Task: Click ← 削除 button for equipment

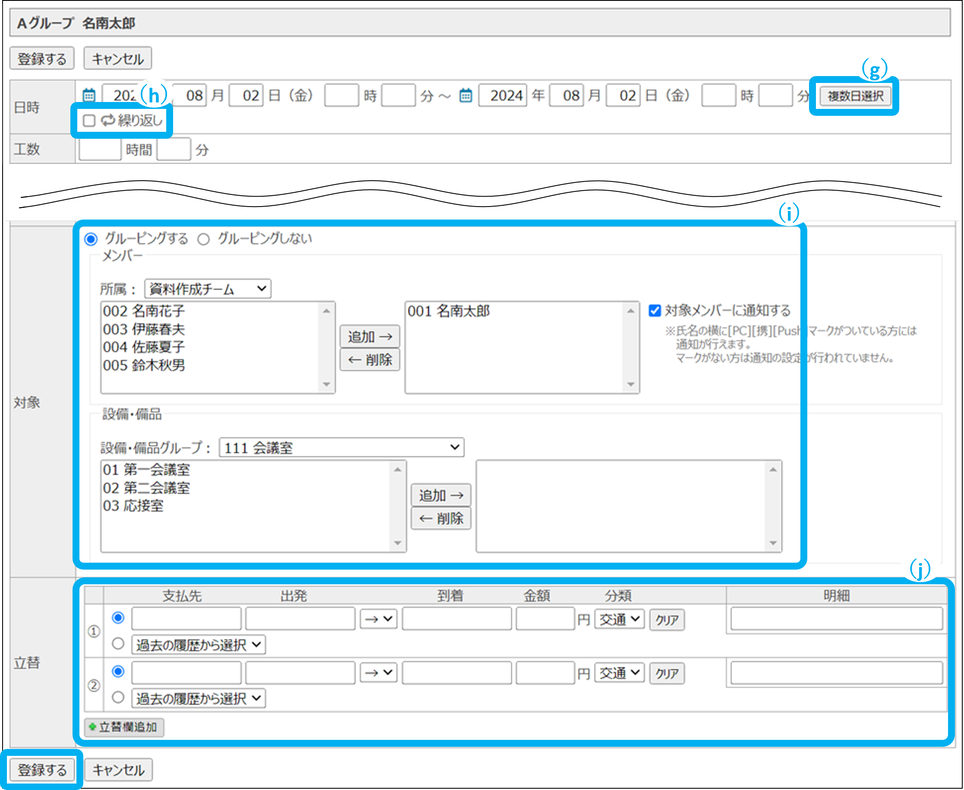Action: coord(441,518)
